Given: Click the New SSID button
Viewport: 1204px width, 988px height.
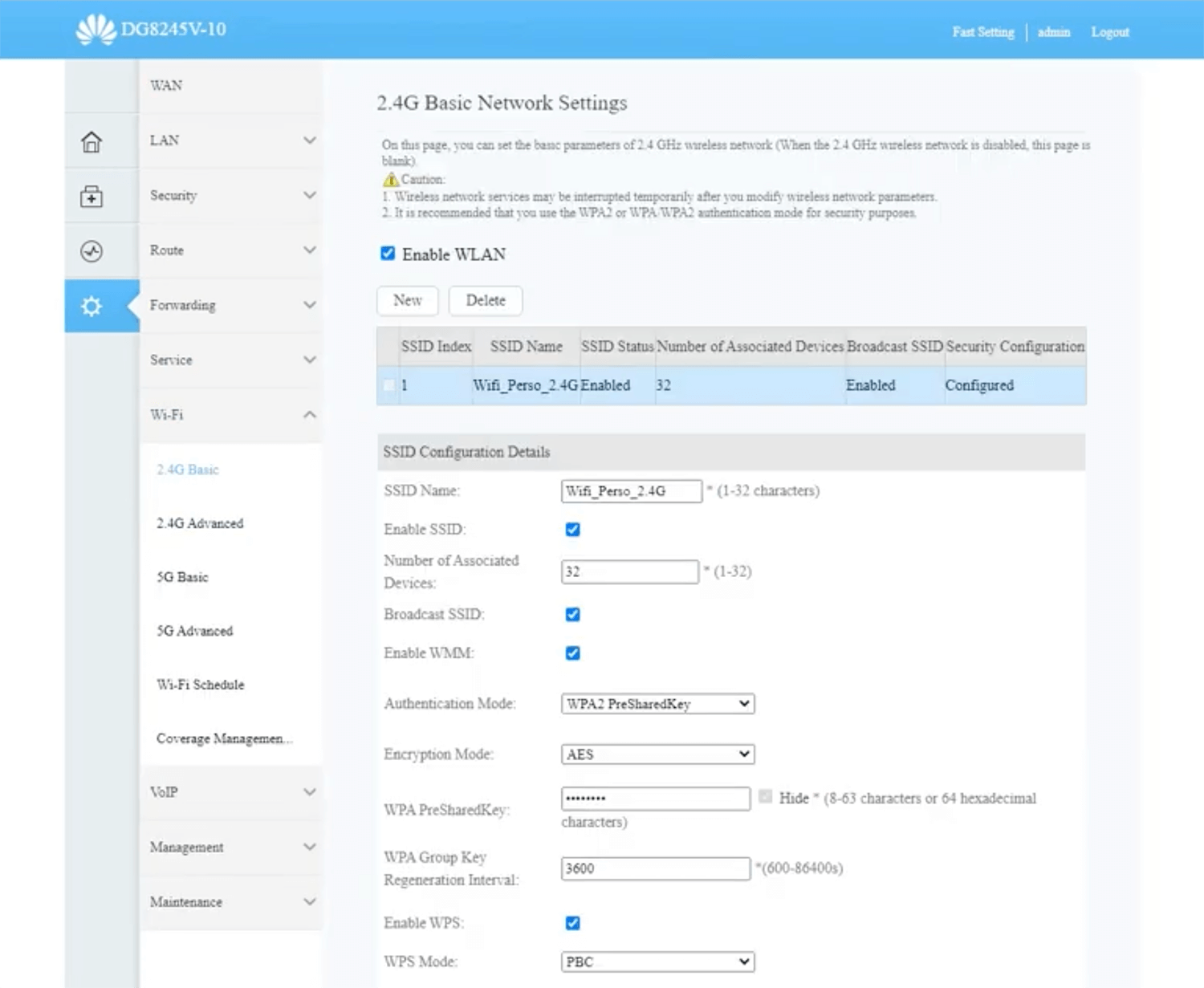Looking at the screenshot, I should point(407,300).
